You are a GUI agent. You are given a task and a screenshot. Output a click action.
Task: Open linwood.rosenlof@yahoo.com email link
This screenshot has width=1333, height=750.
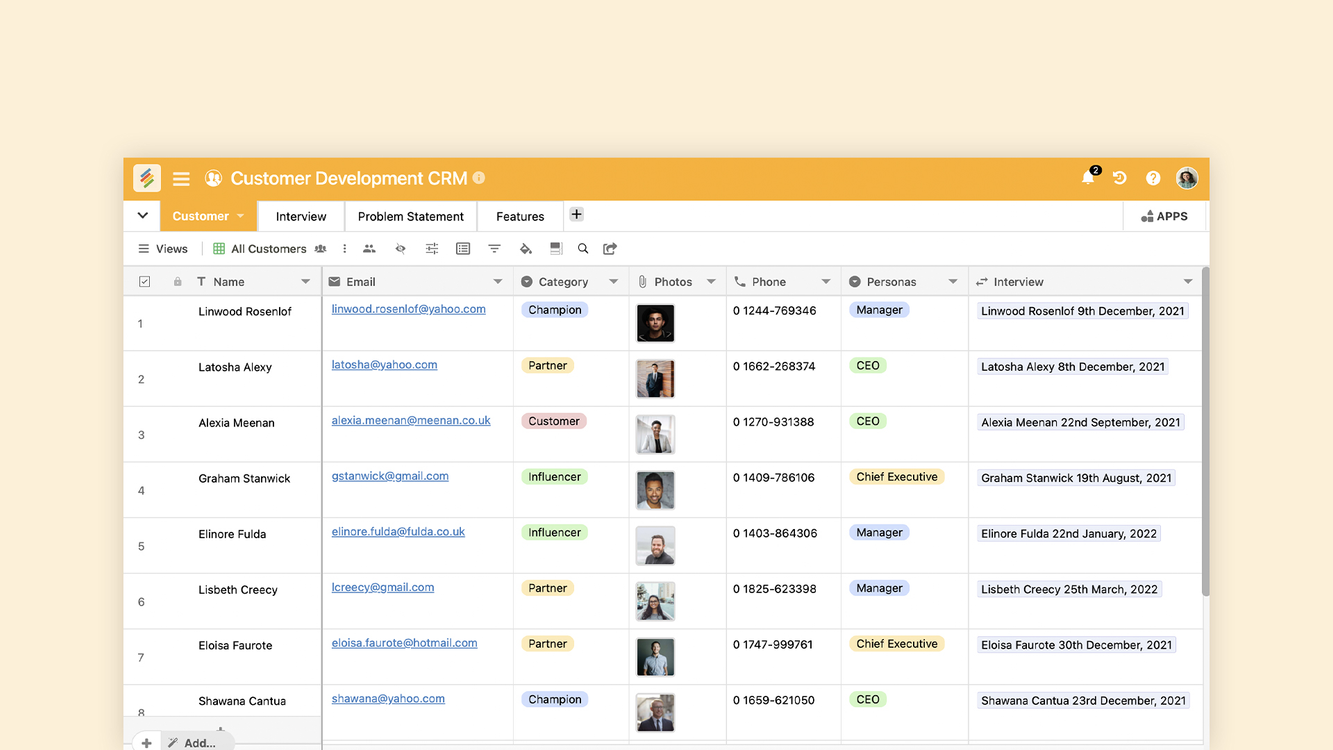[408, 309]
